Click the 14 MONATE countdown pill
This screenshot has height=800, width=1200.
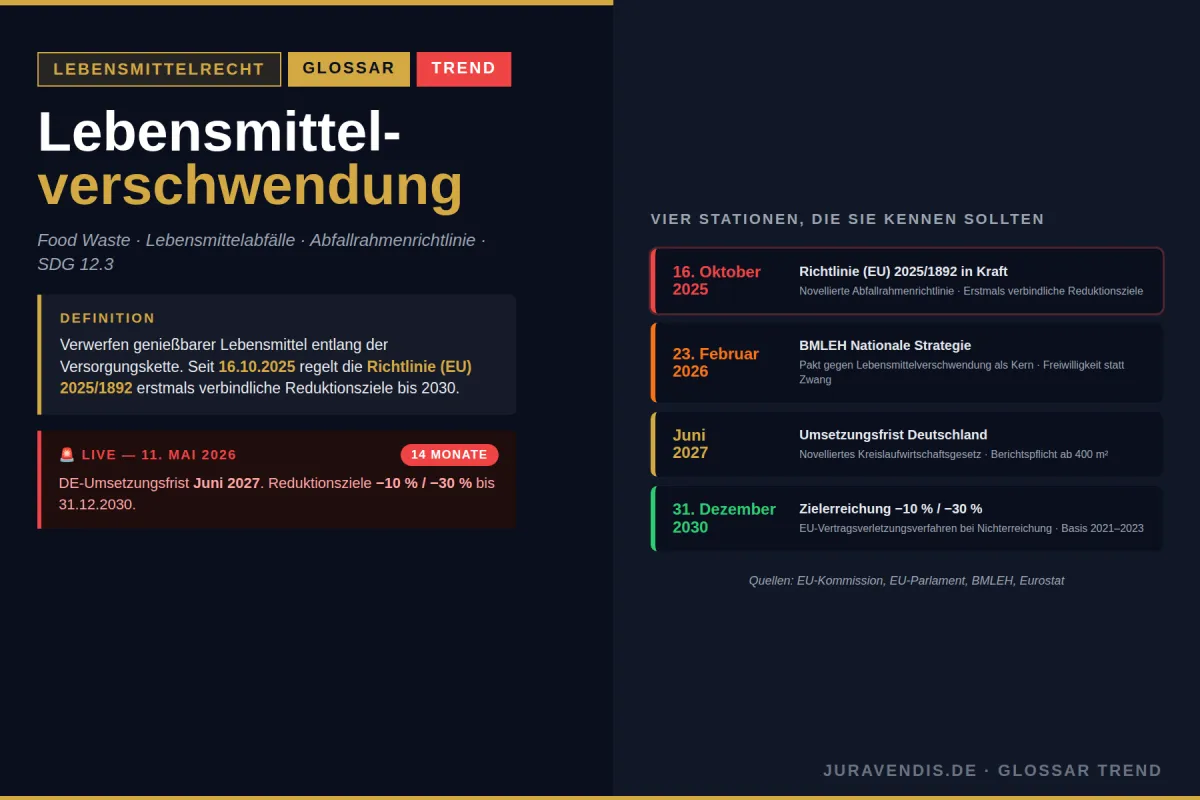click(449, 455)
